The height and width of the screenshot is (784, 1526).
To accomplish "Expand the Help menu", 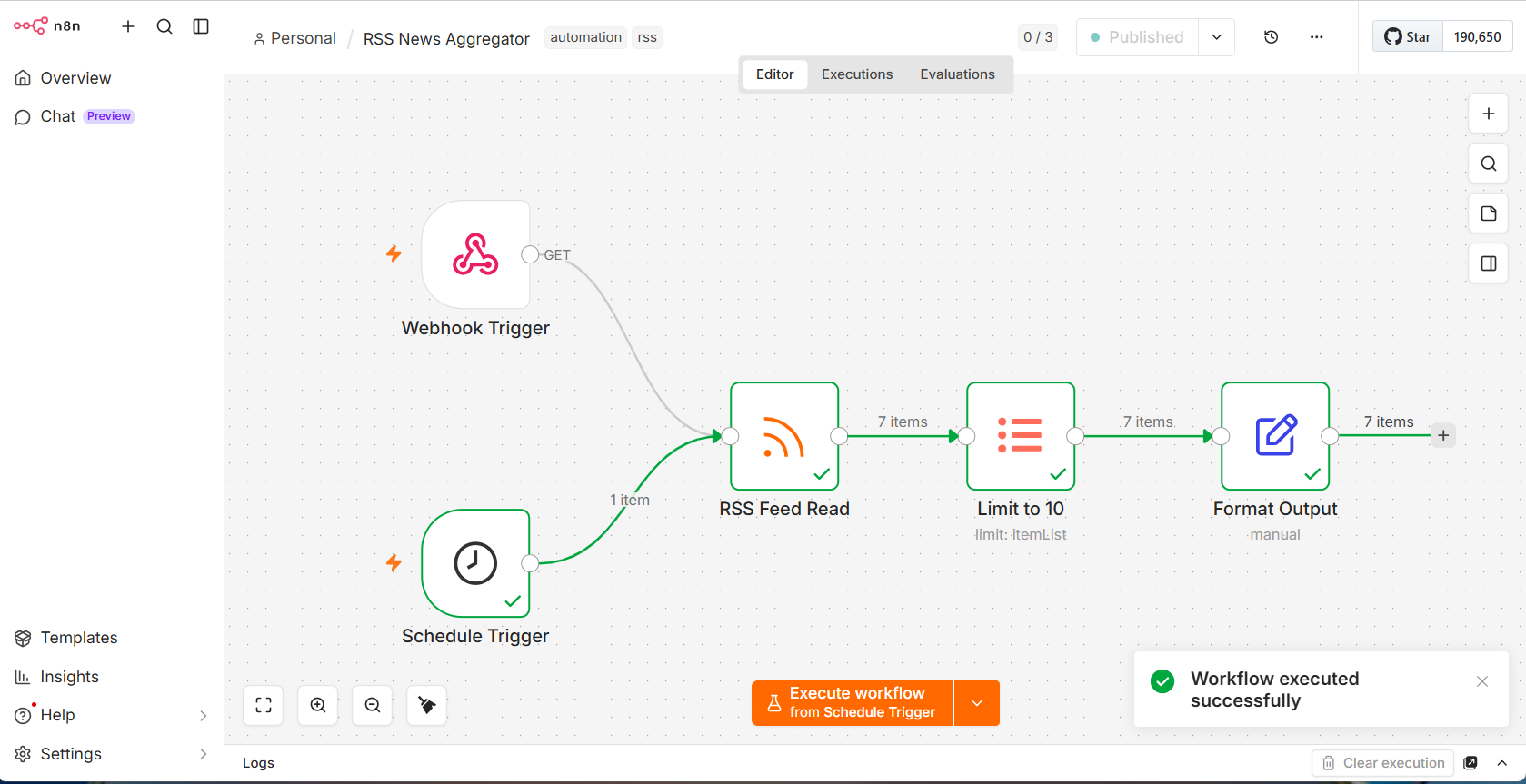I will [112, 715].
